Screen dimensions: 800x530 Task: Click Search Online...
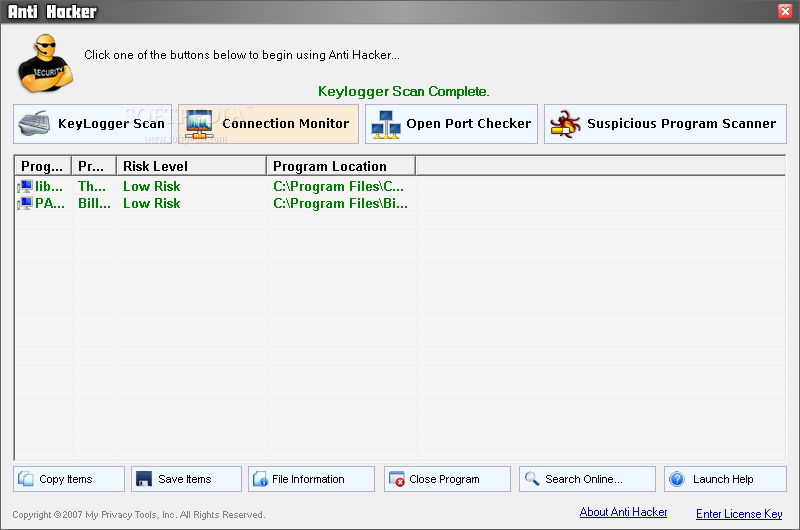click(587, 479)
